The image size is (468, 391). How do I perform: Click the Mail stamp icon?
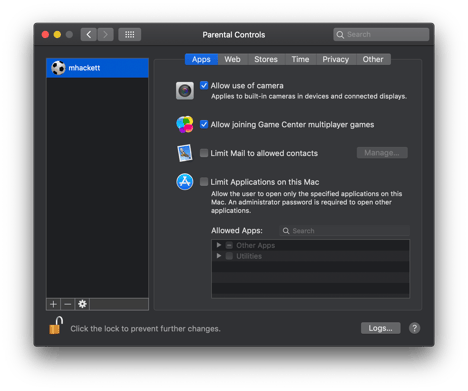click(x=185, y=153)
